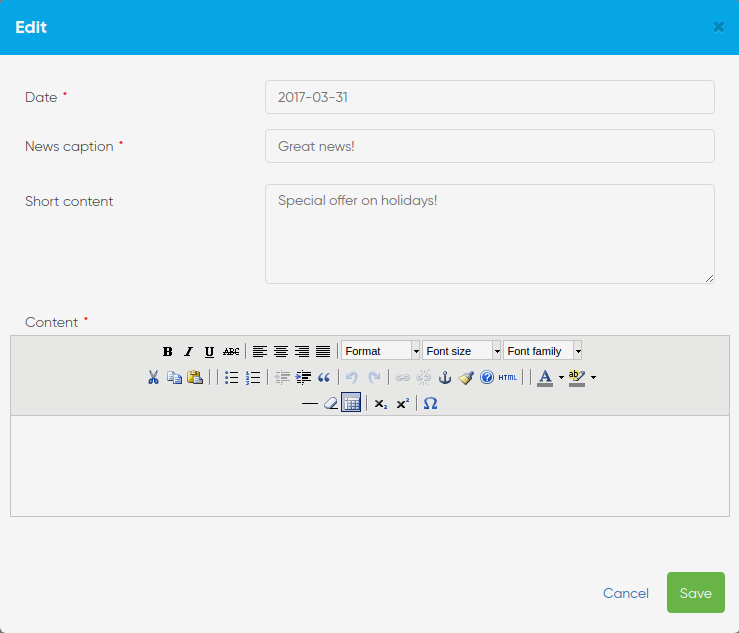Open the Font family dropdown

[x=542, y=351]
